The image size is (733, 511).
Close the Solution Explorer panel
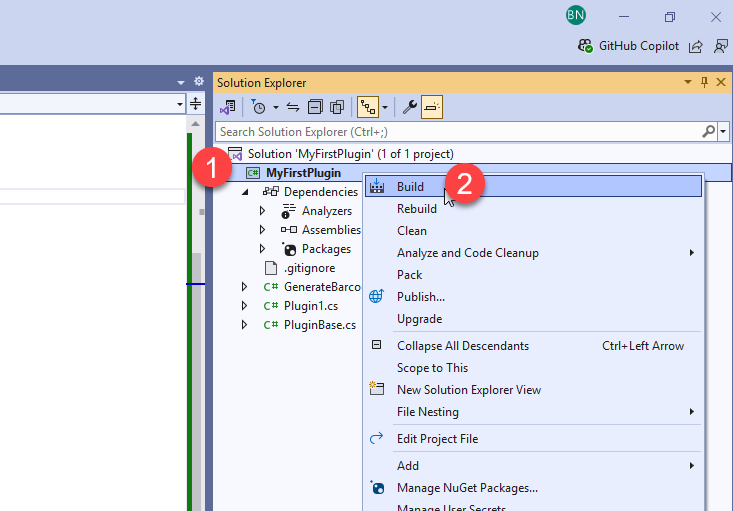(x=721, y=83)
